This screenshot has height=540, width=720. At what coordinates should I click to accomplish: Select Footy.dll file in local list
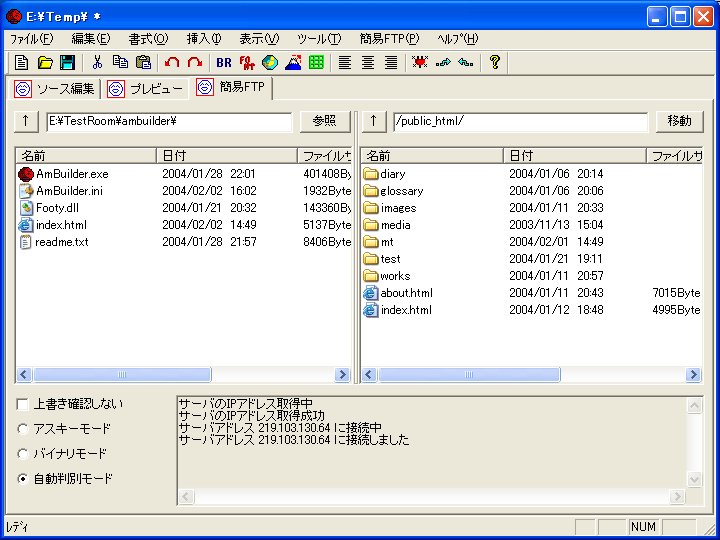pyautogui.click(x=57, y=208)
